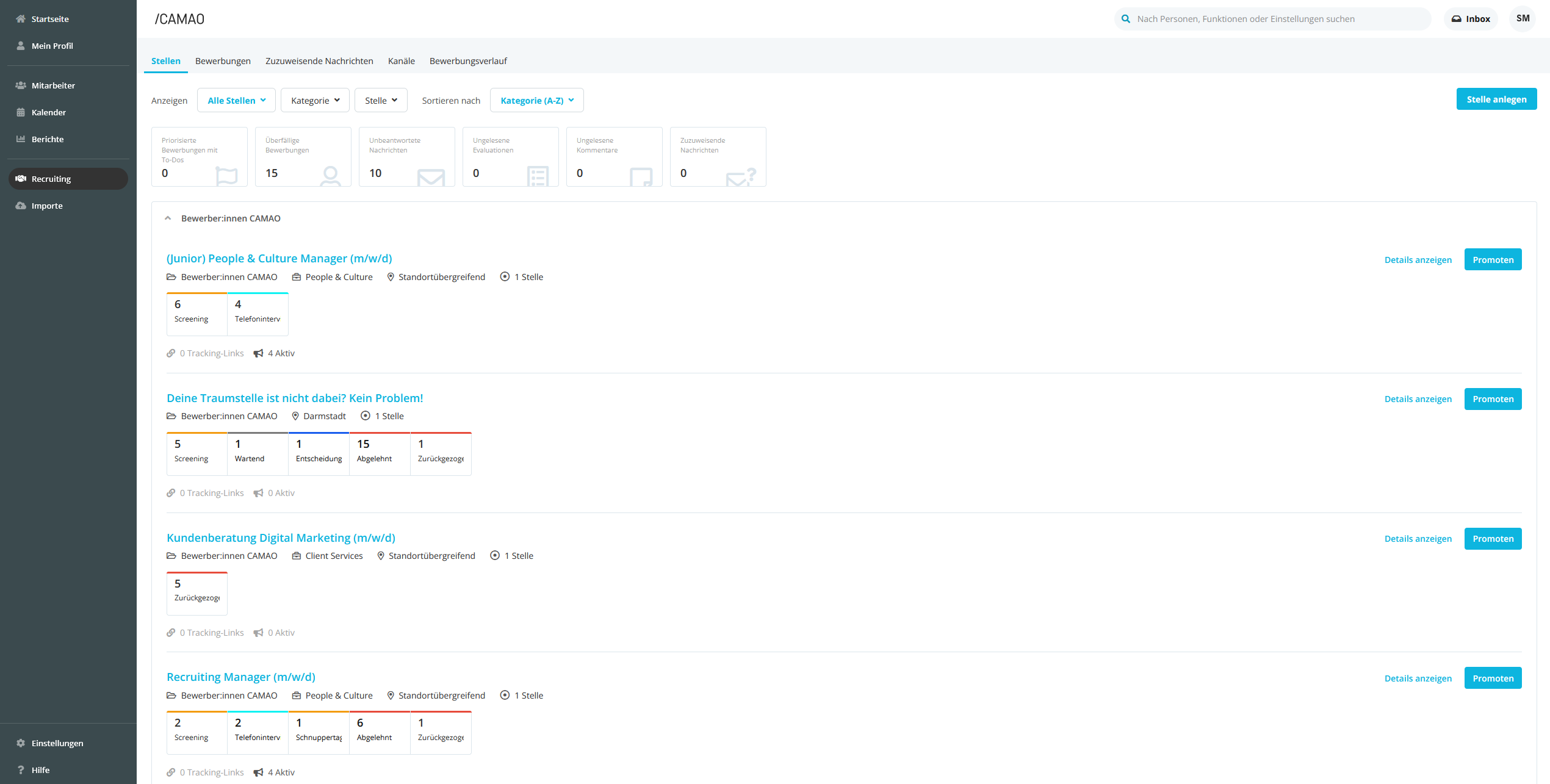Click the Inbox tray icon
Image resolution: width=1550 pixels, height=784 pixels.
(x=1457, y=19)
